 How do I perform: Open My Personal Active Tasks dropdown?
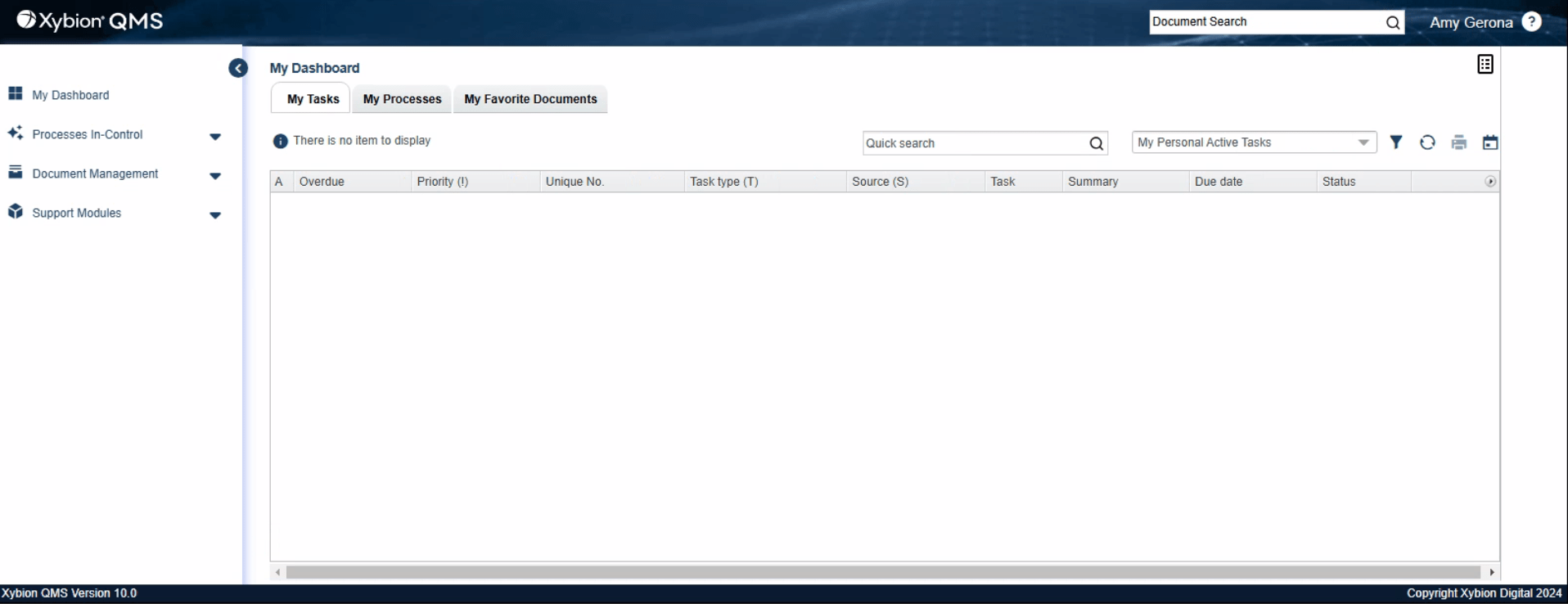(x=1254, y=142)
